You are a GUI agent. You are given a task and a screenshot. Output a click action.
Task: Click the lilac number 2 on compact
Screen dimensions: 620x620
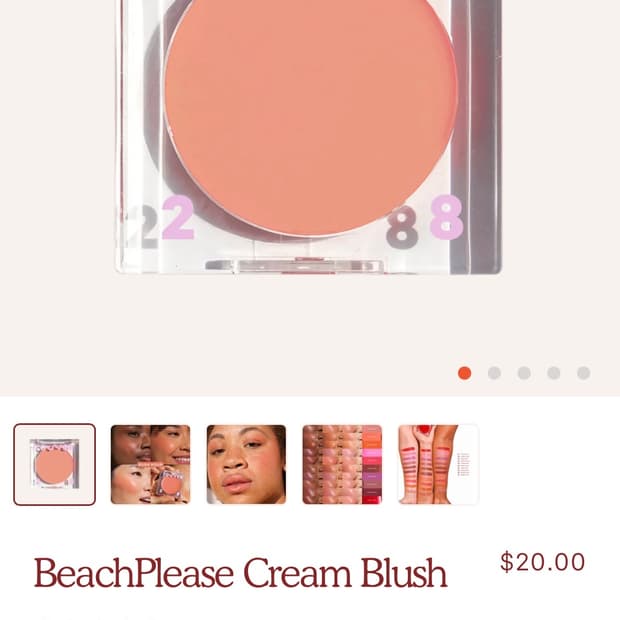tap(178, 218)
